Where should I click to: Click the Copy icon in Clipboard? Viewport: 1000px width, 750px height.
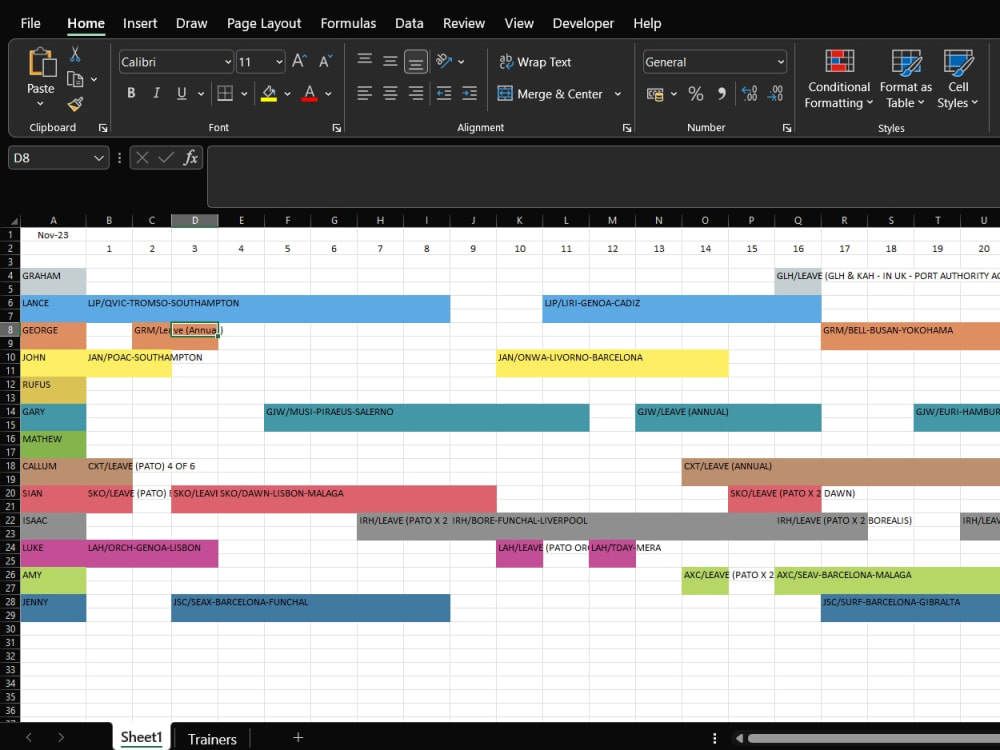75,80
